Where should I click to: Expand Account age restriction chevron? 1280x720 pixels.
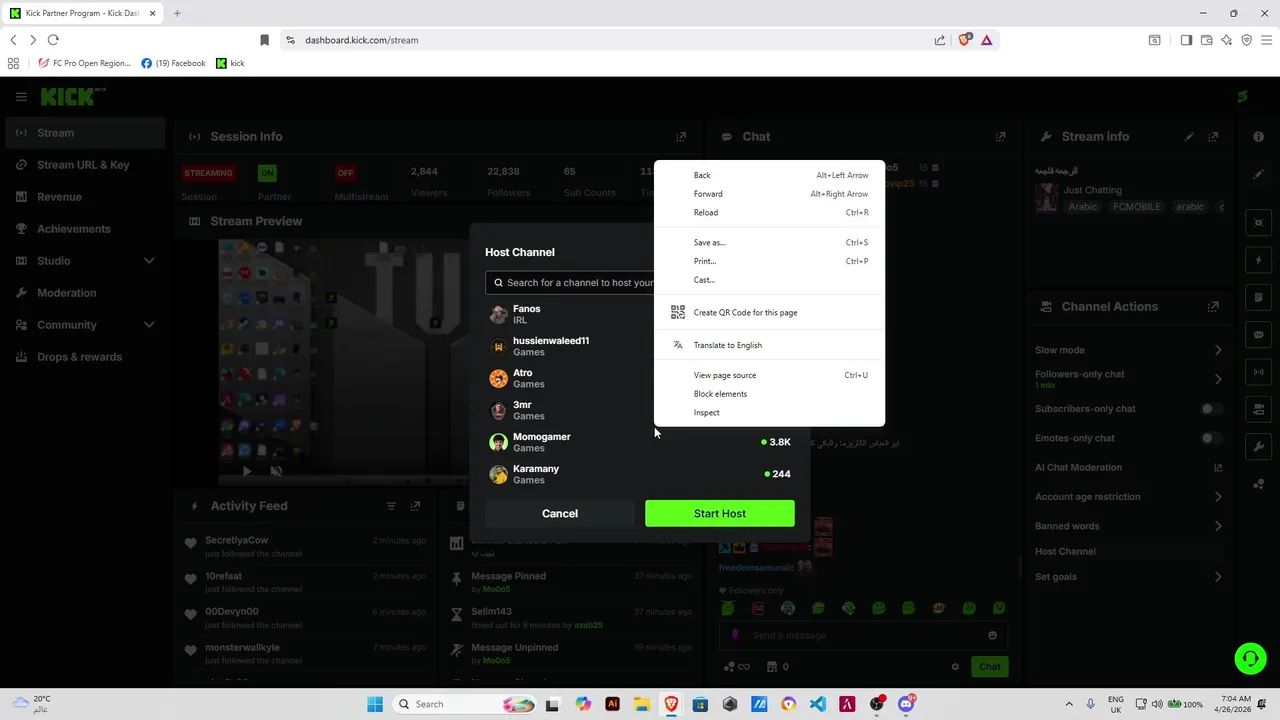tap(1218, 497)
